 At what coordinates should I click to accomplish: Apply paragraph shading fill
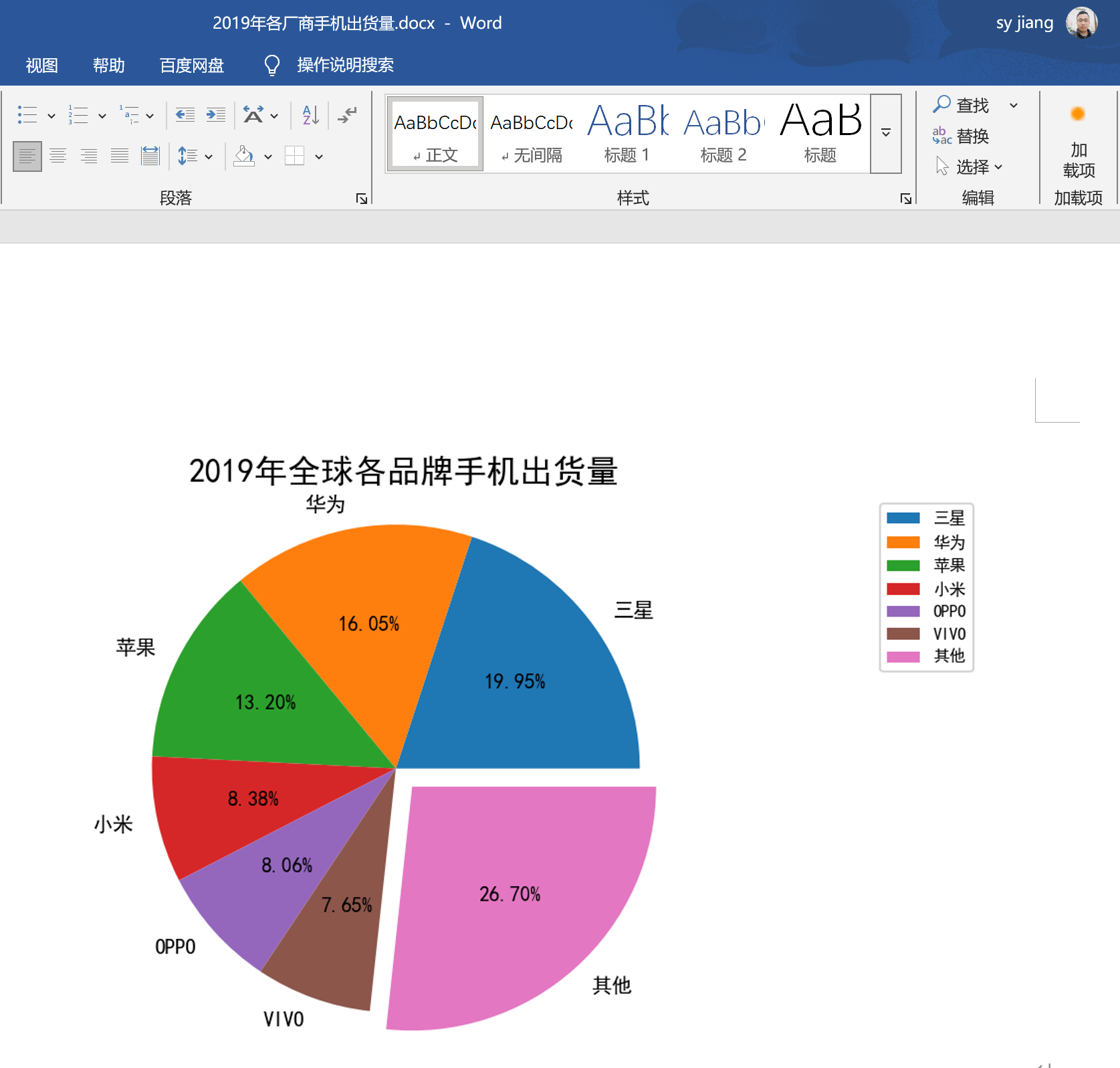point(244,156)
